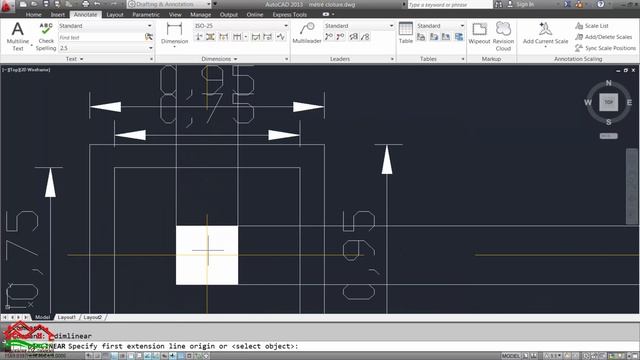
Task: Click the keyword search field
Action: coord(450,4)
